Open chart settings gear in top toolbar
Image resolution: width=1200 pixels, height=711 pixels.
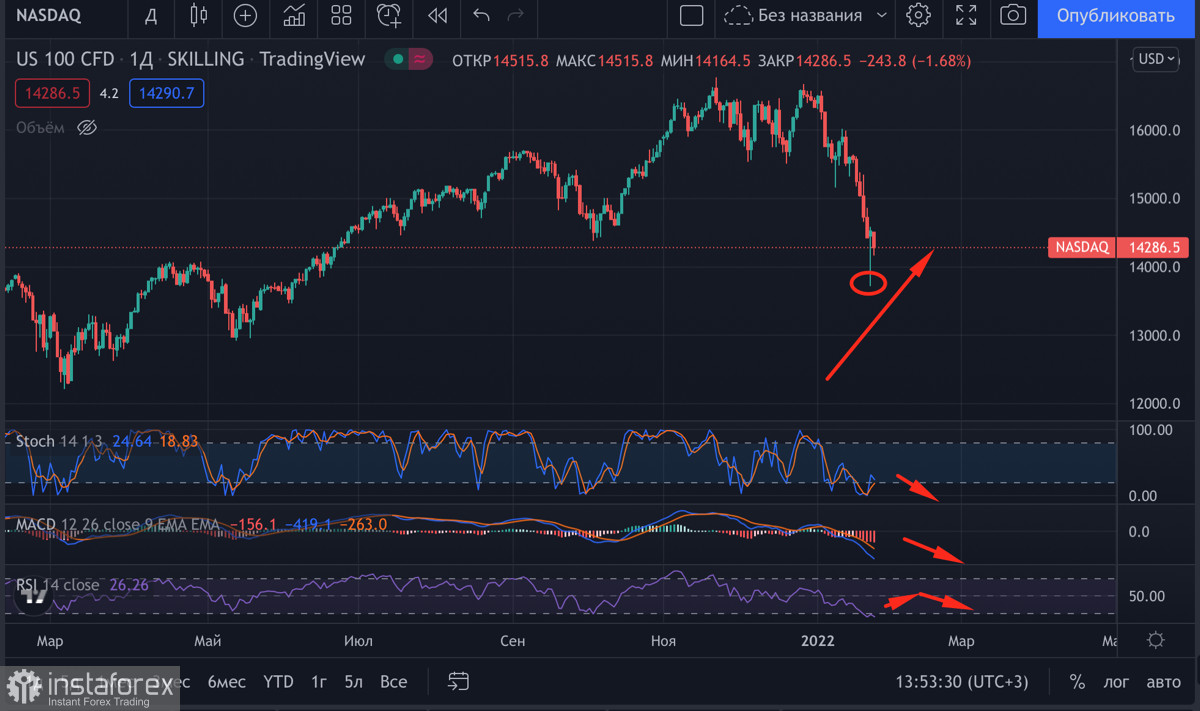click(x=918, y=16)
